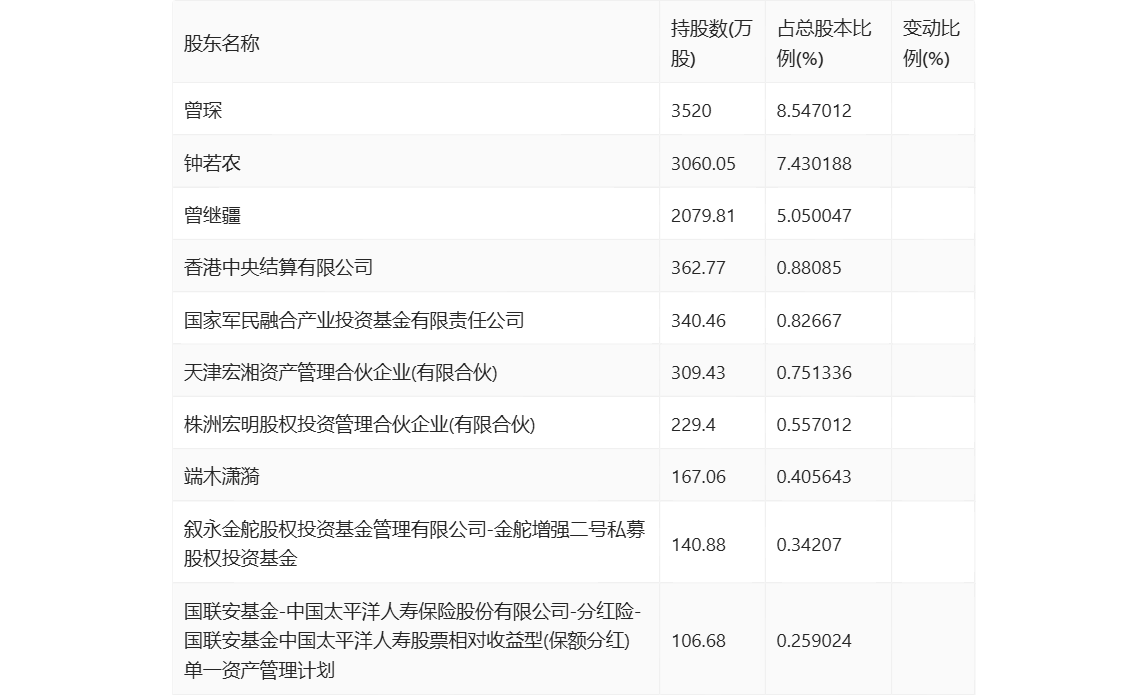
Task: Select the percentage 0.34207
Action: [808, 544]
